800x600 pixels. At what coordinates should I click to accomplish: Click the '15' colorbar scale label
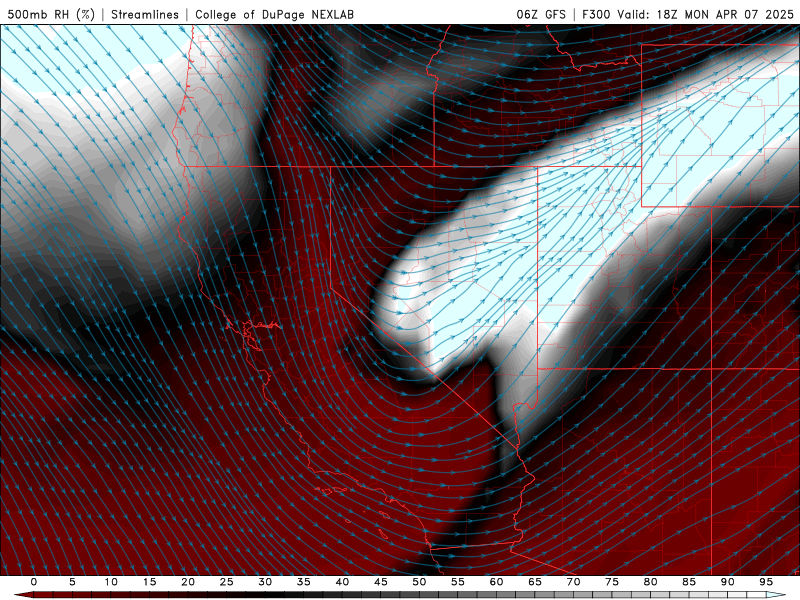tap(149, 582)
